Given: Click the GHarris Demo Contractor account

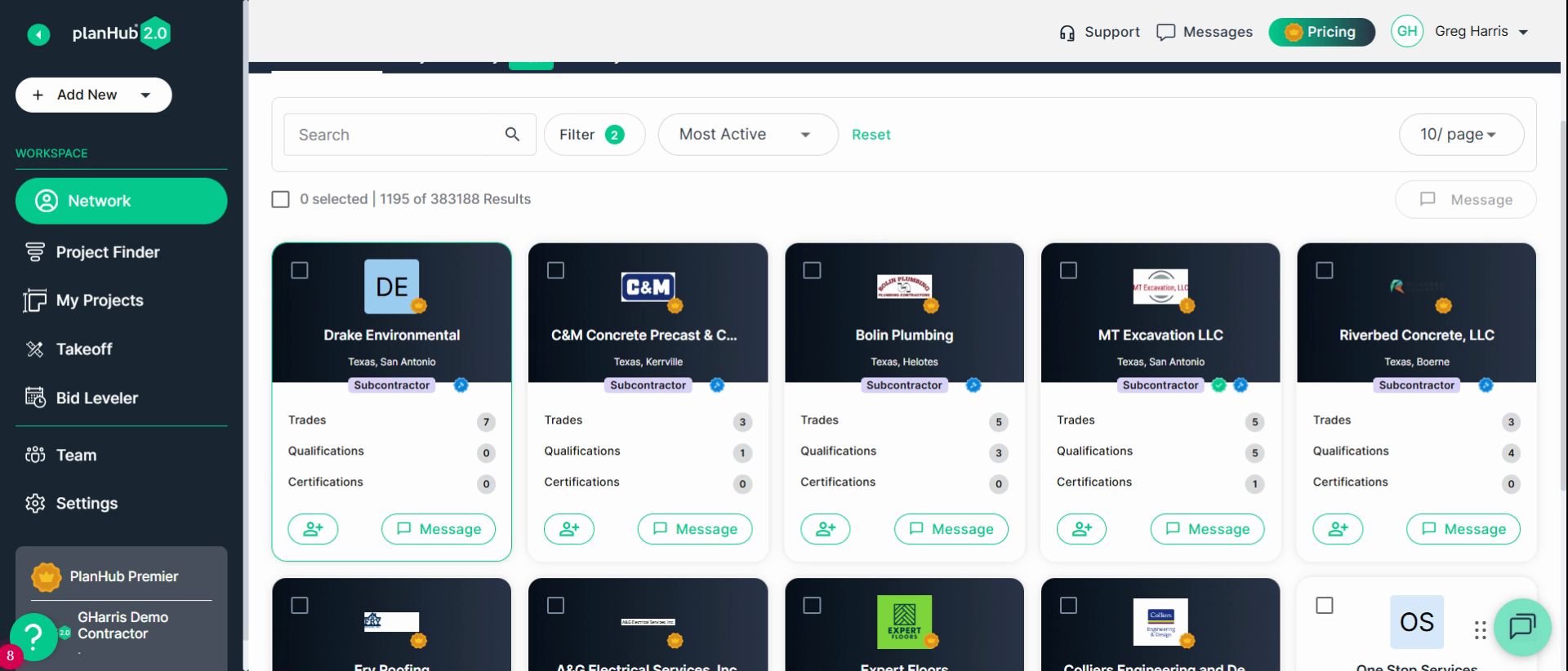Looking at the screenshot, I should coord(122,626).
